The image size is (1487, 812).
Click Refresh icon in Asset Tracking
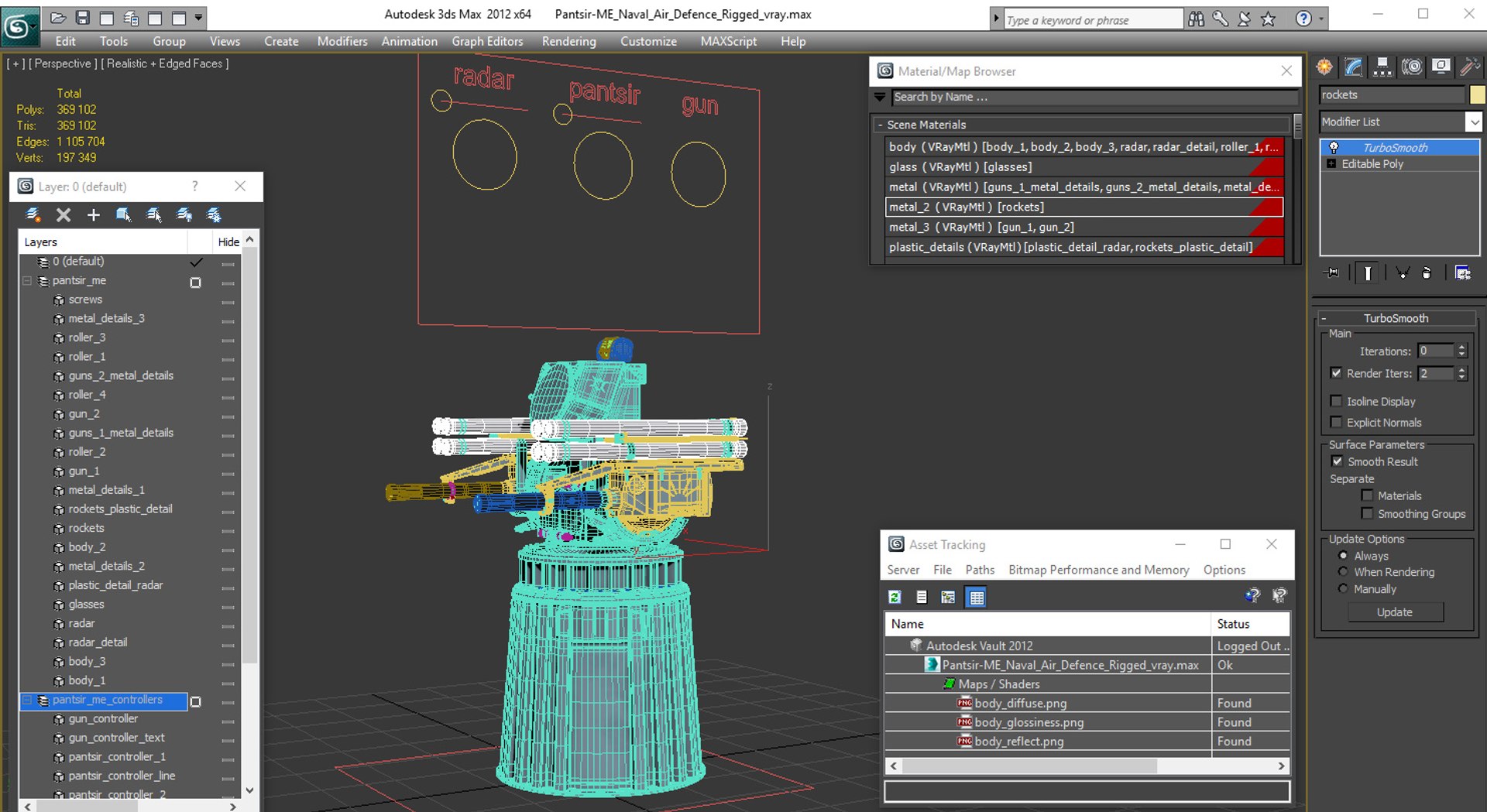tap(895, 597)
